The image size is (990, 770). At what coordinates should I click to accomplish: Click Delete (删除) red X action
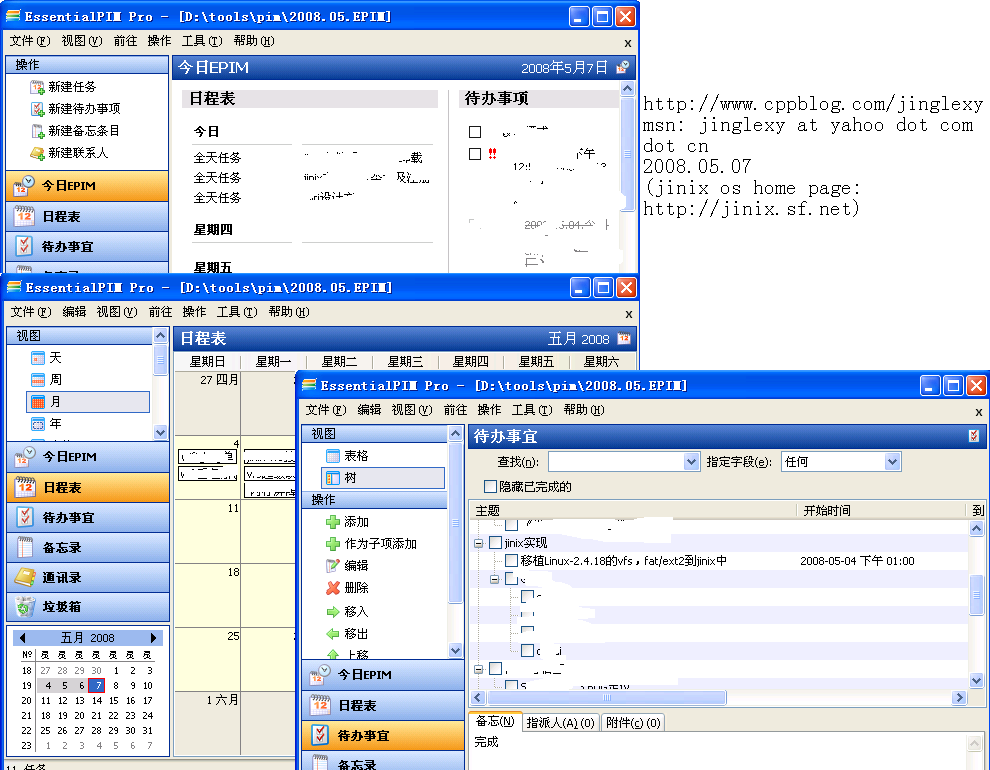333,588
